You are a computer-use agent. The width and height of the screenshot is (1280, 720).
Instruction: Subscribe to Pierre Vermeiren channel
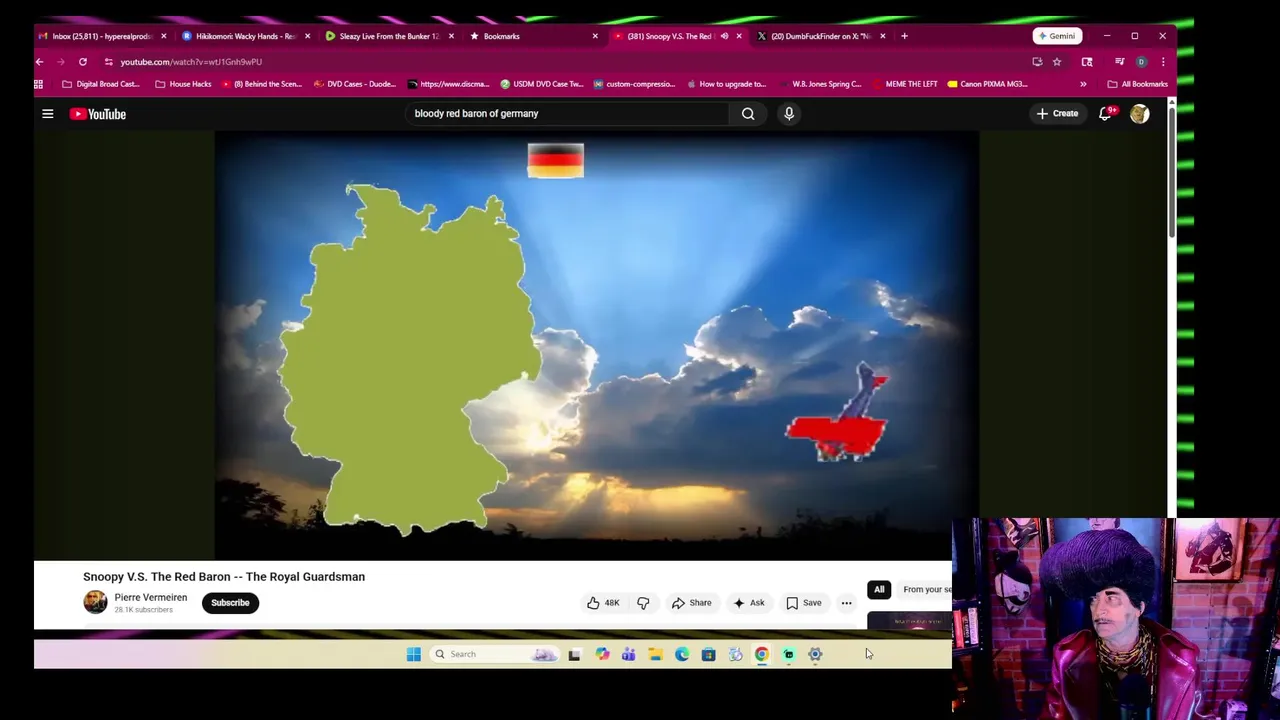point(230,603)
